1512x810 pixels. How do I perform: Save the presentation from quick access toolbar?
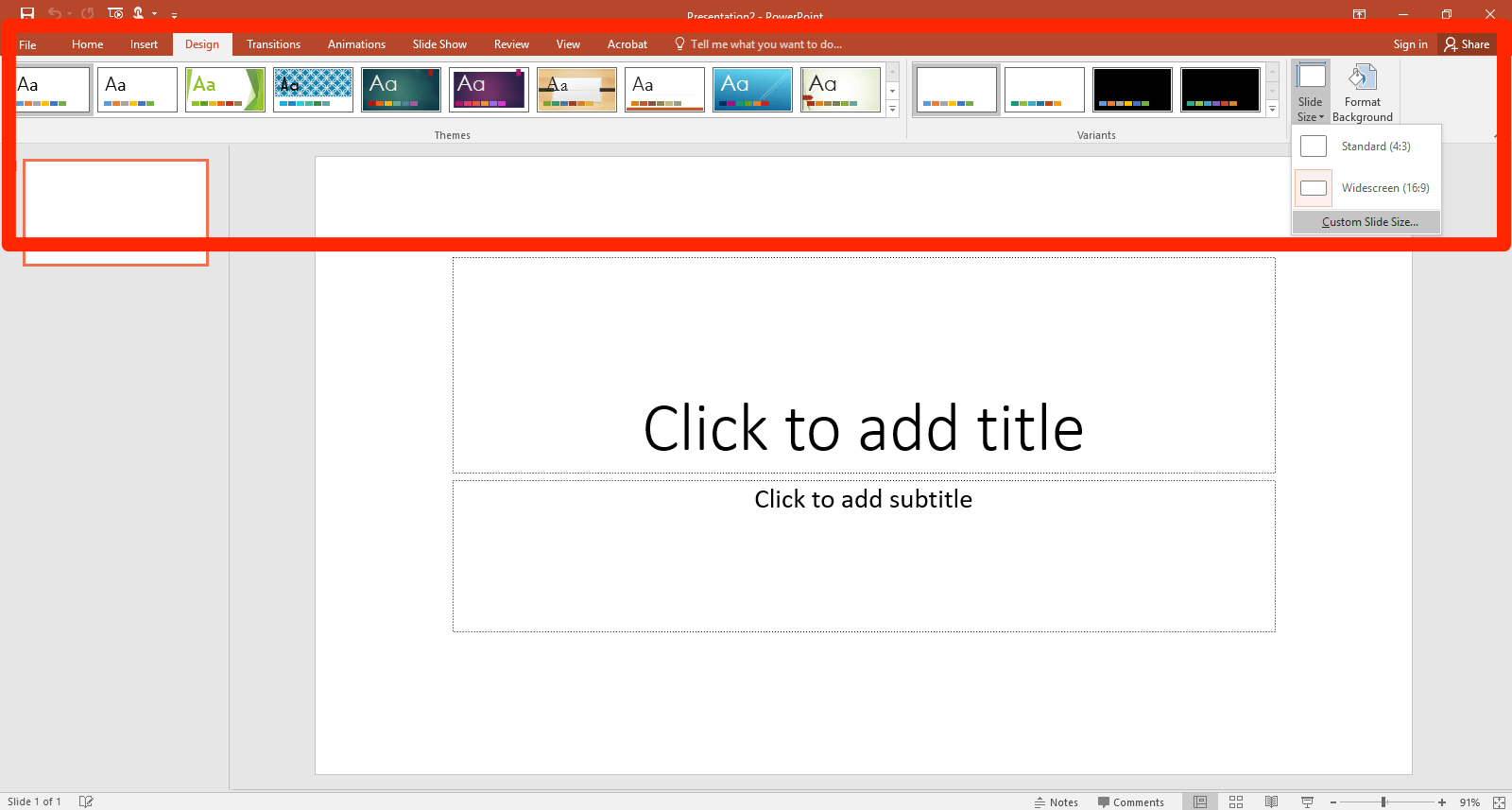point(27,13)
